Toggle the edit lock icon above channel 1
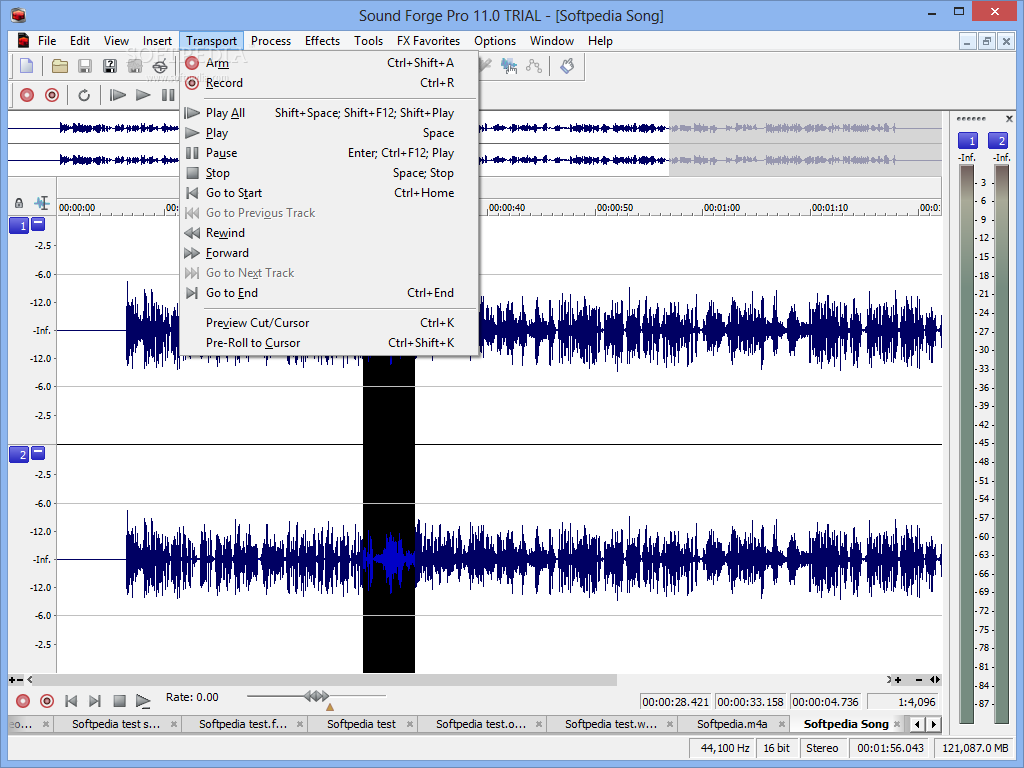The height and width of the screenshot is (768, 1024). click(x=19, y=203)
